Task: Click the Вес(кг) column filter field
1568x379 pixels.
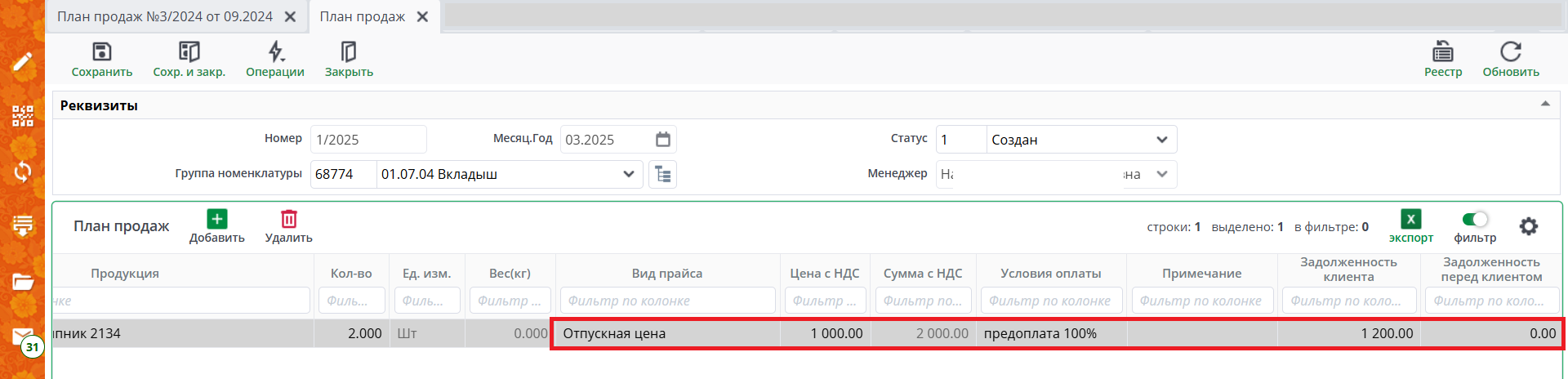Action: coord(510,301)
